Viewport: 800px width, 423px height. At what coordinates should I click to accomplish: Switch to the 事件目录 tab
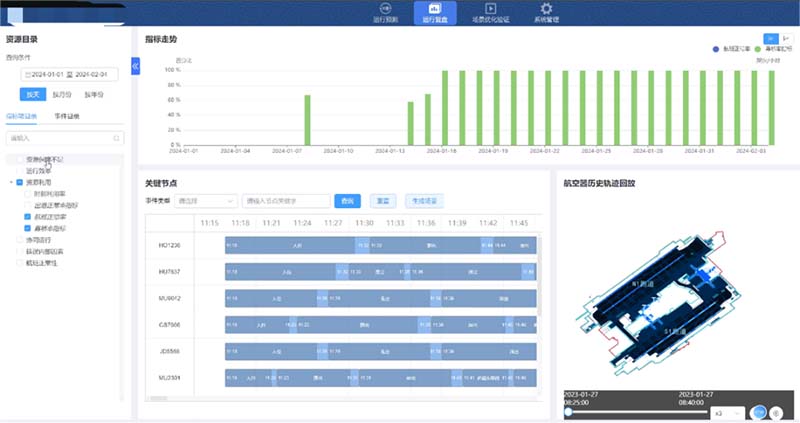pos(67,117)
